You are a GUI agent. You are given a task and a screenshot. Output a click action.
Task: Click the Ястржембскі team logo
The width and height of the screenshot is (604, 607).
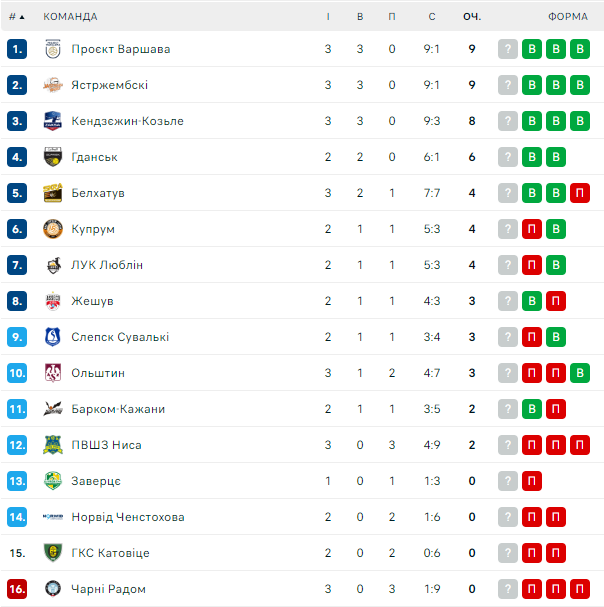pos(53,85)
